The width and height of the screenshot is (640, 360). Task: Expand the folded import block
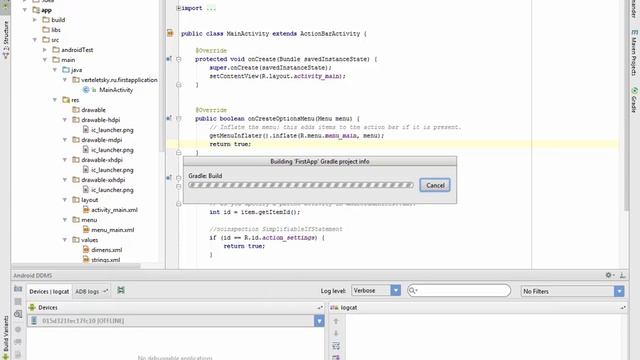[178, 8]
